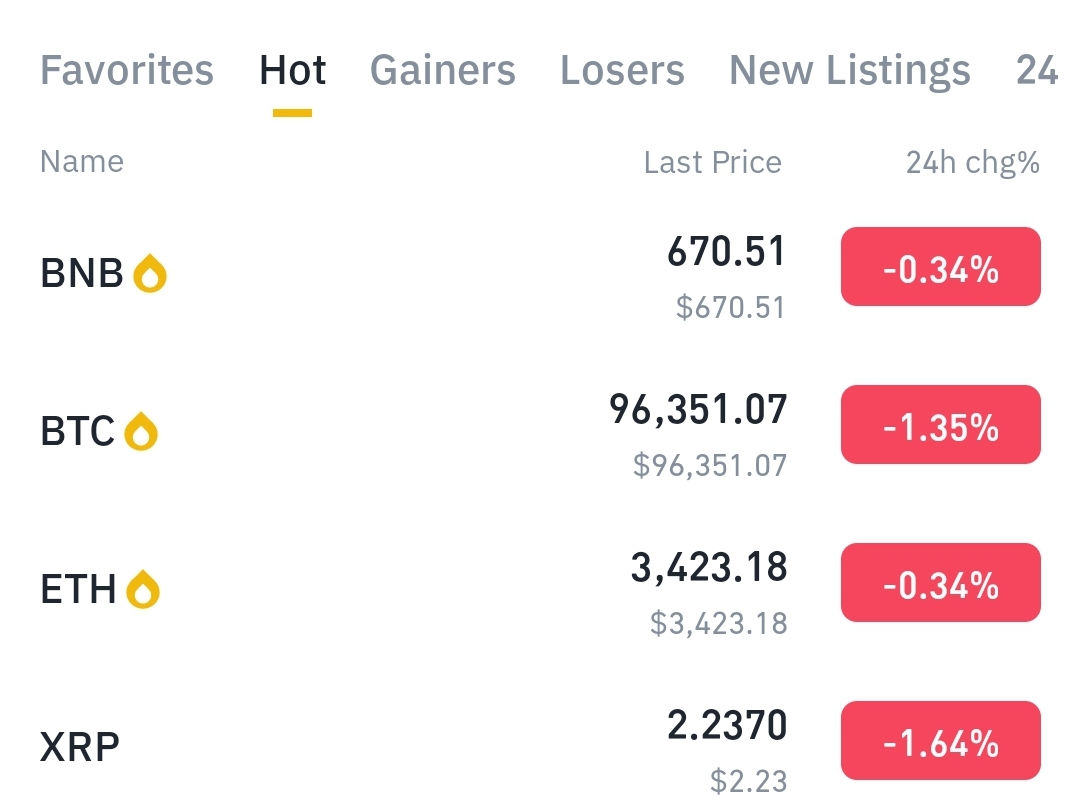Click the BNB hot flame icon

tap(149, 273)
